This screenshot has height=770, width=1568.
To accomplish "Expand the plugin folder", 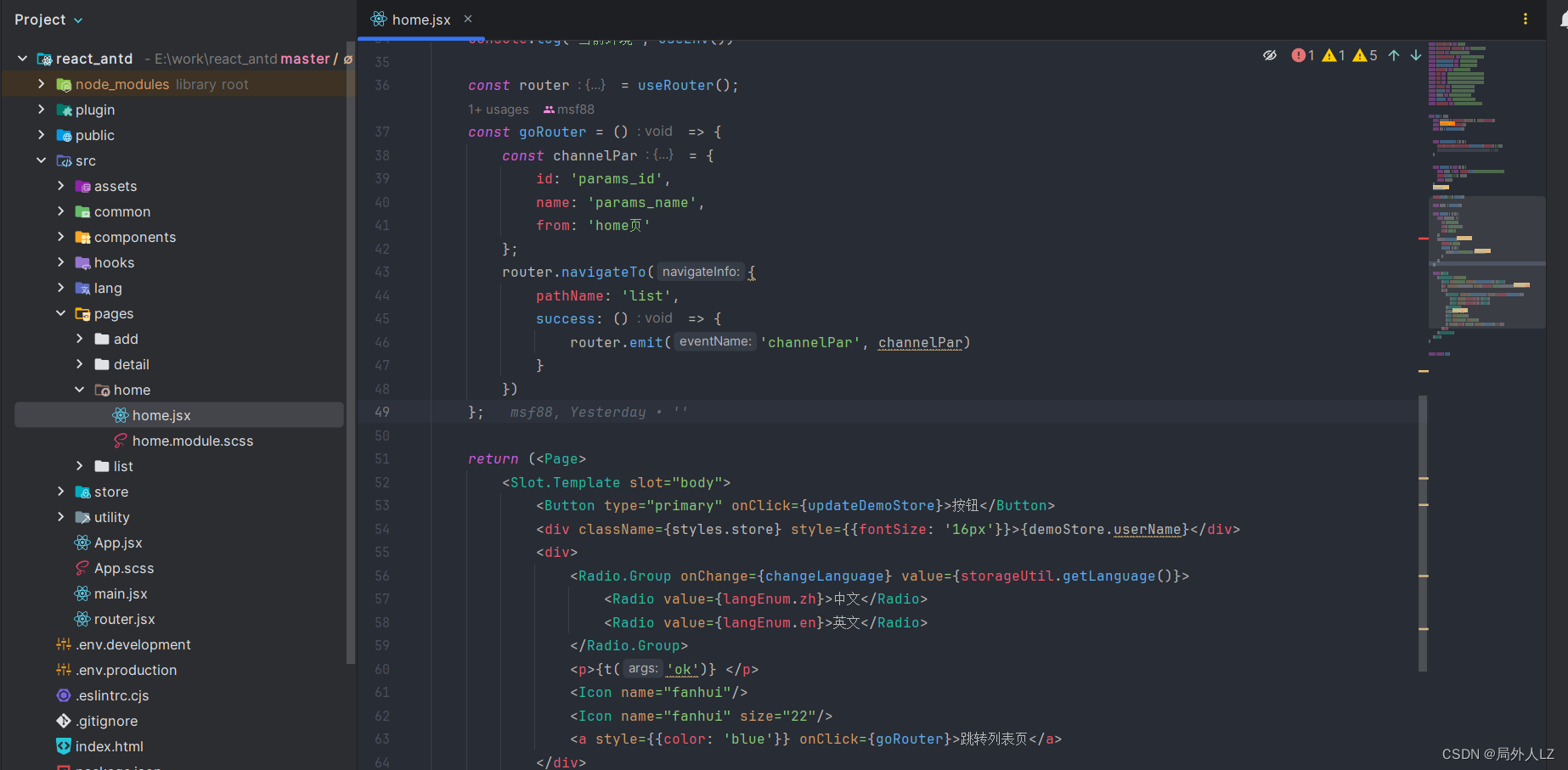I will 41,110.
